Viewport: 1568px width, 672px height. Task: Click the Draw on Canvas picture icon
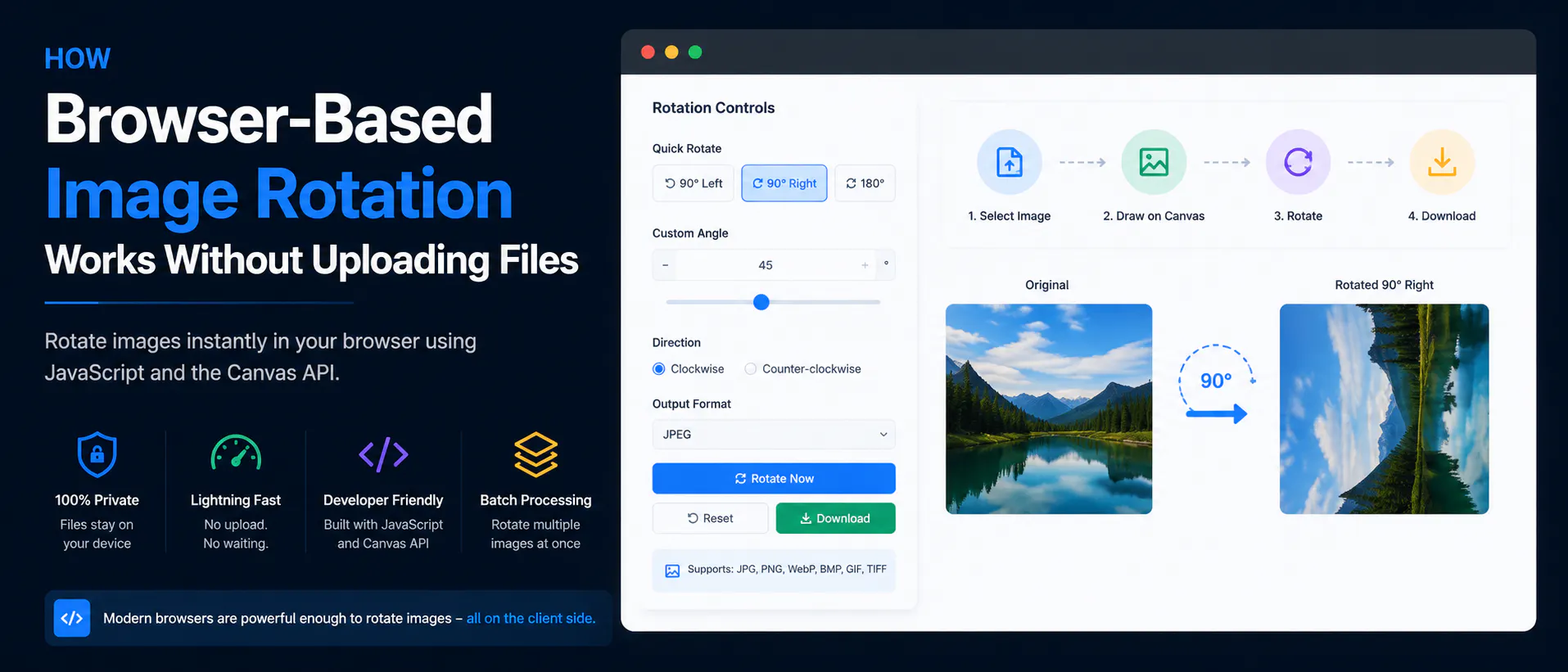1154,162
